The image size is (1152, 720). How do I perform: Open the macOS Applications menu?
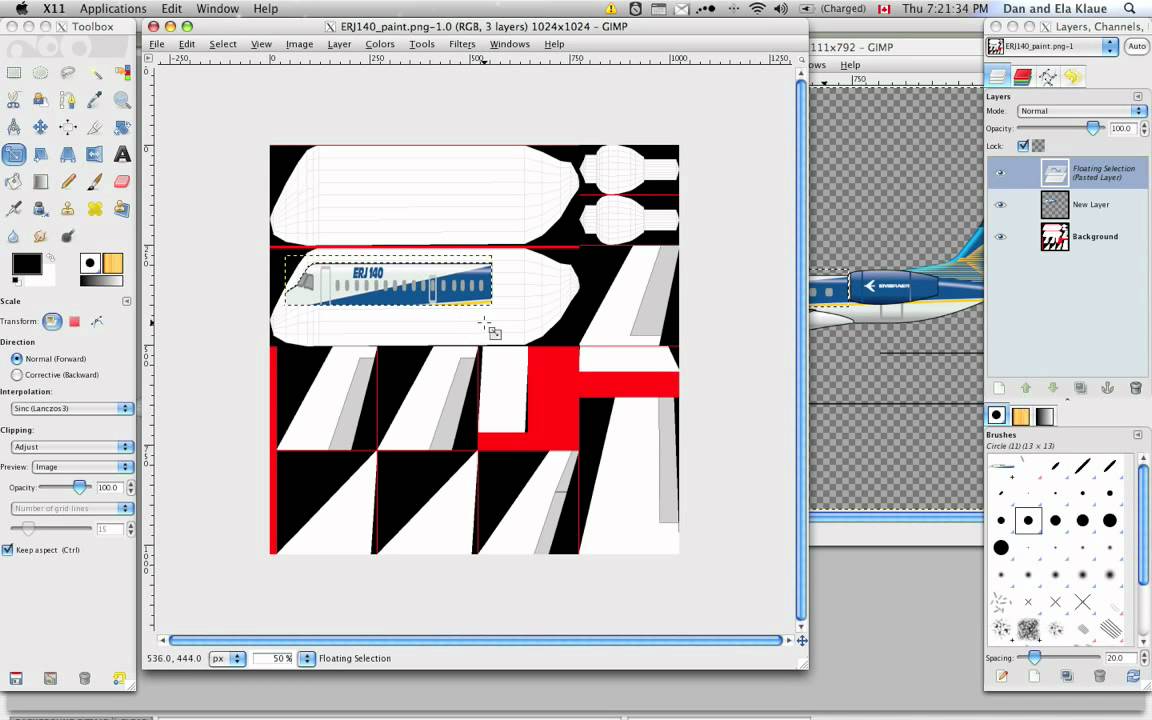point(113,9)
